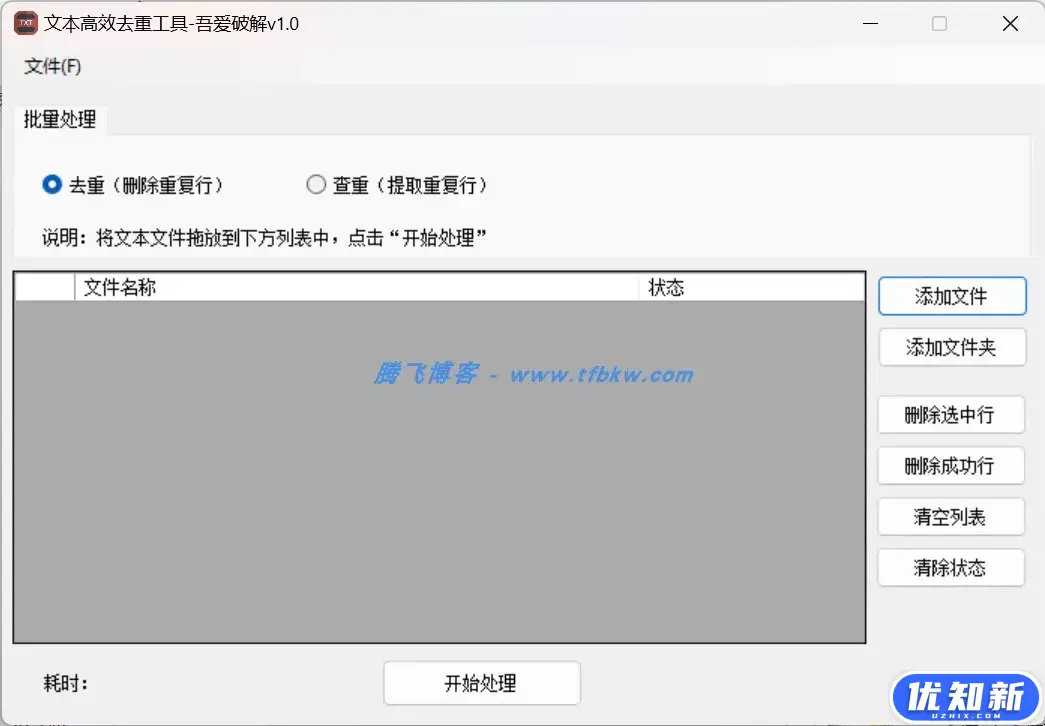Click next to the 耗时 label

(65, 682)
